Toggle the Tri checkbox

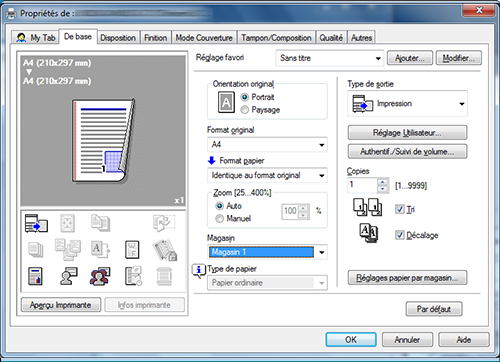tap(399, 209)
